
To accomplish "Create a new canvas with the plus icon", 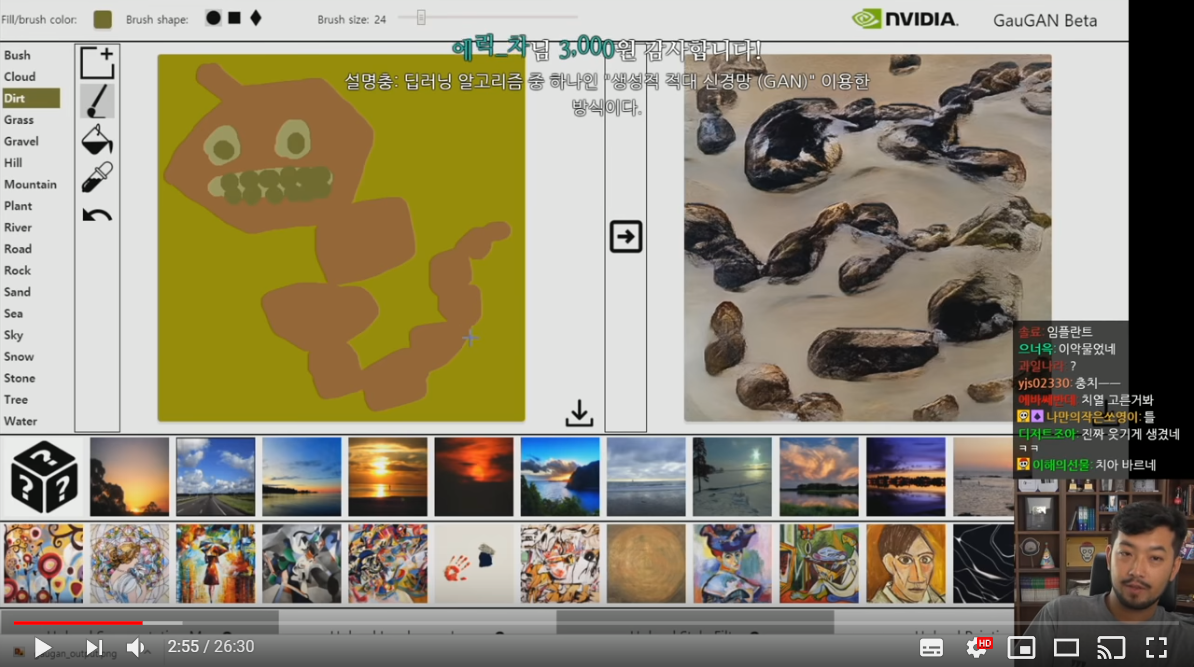I will [x=97, y=63].
